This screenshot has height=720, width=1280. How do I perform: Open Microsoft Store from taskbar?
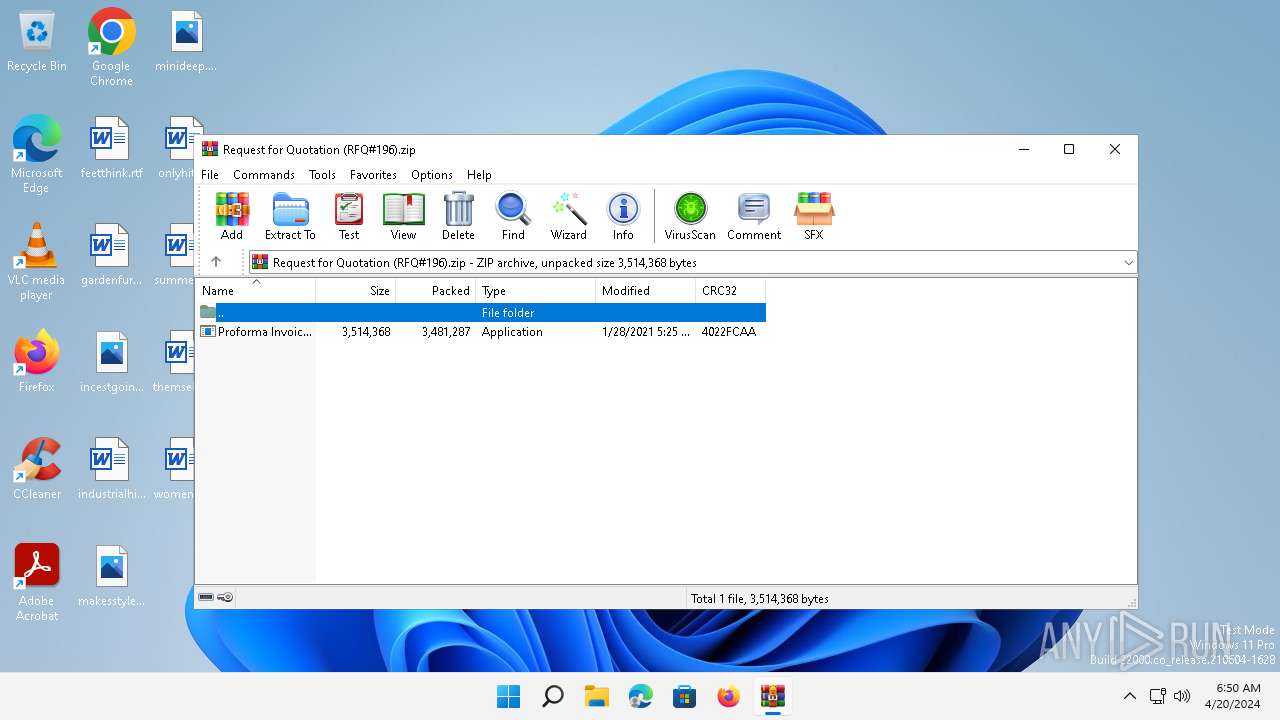coord(684,696)
